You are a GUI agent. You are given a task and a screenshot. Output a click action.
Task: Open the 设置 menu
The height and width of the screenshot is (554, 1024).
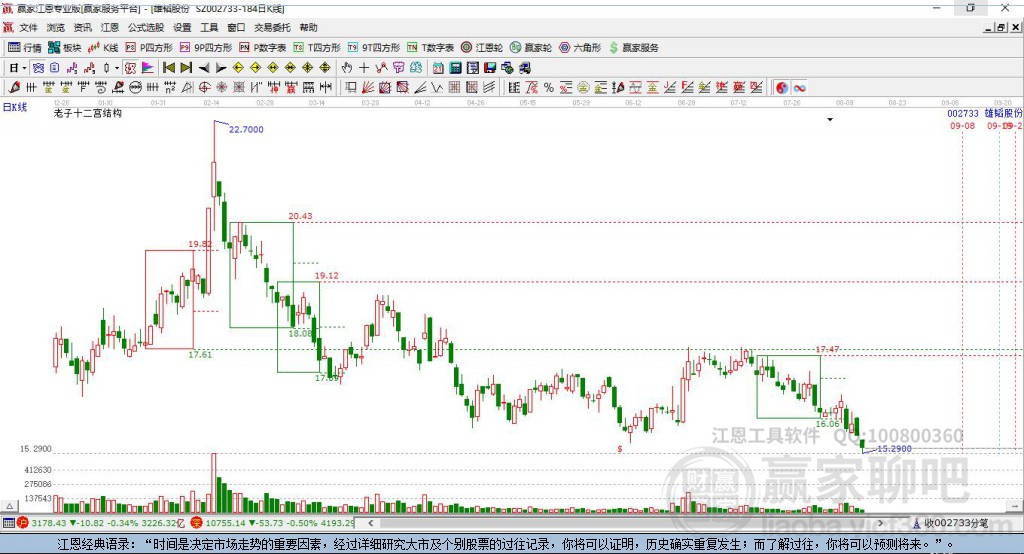tap(182, 27)
